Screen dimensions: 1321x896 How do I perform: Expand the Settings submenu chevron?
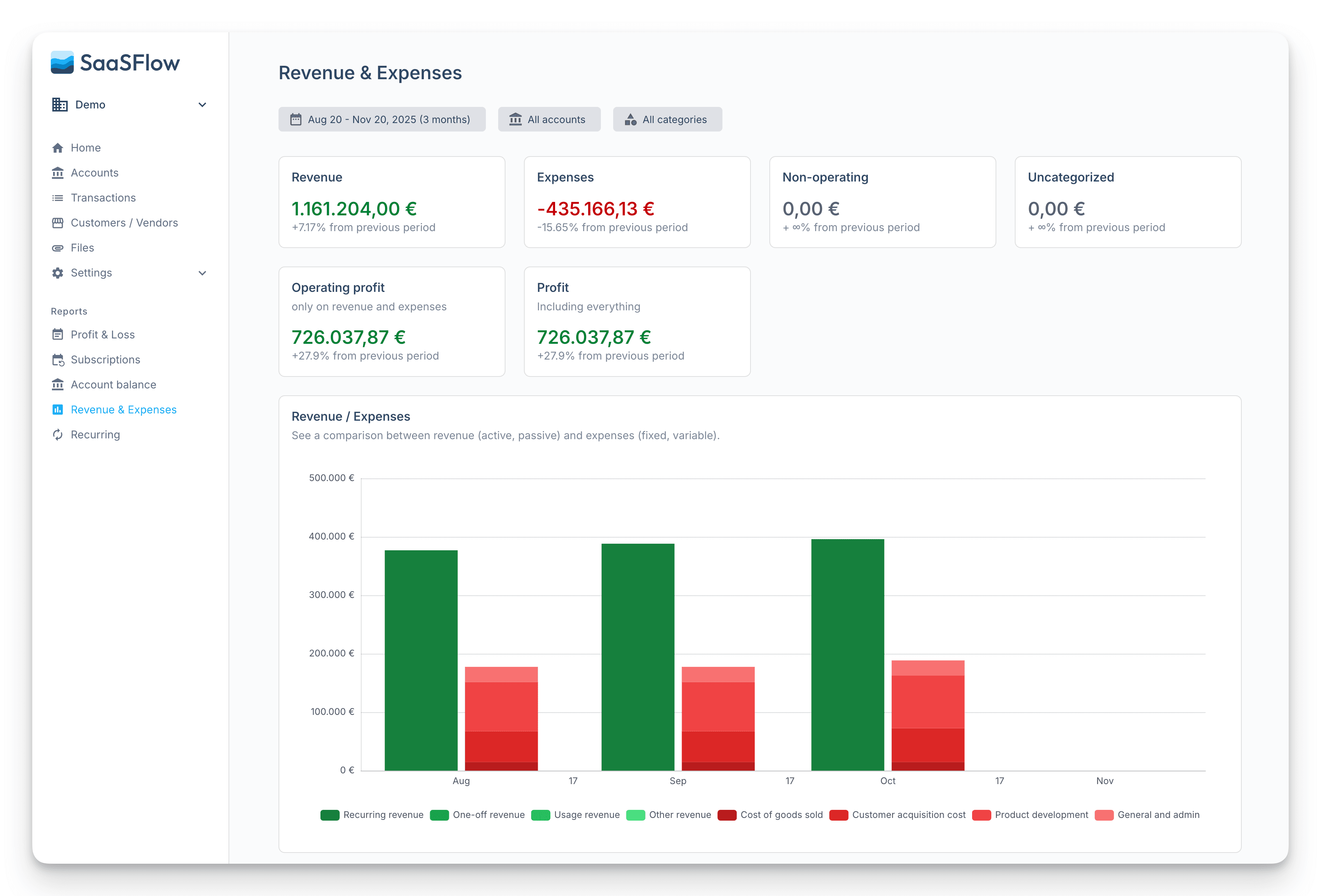(202, 273)
